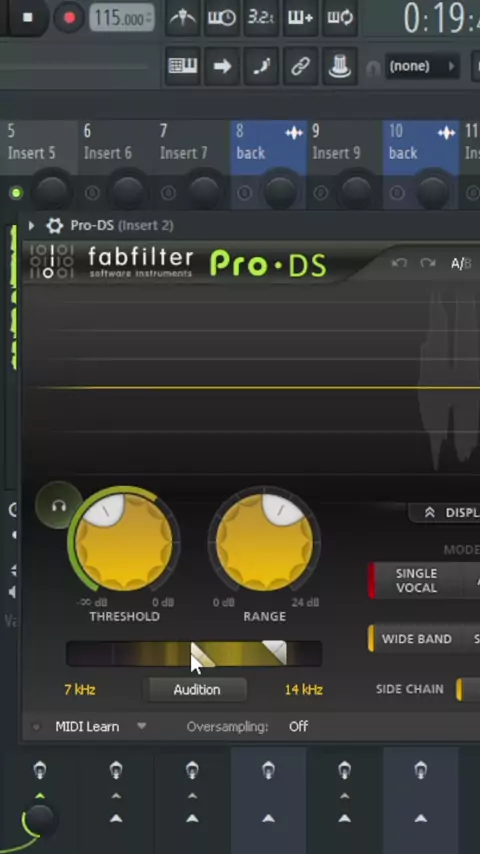Toggle headphone audition triggering icon

click(x=58, y=507)
